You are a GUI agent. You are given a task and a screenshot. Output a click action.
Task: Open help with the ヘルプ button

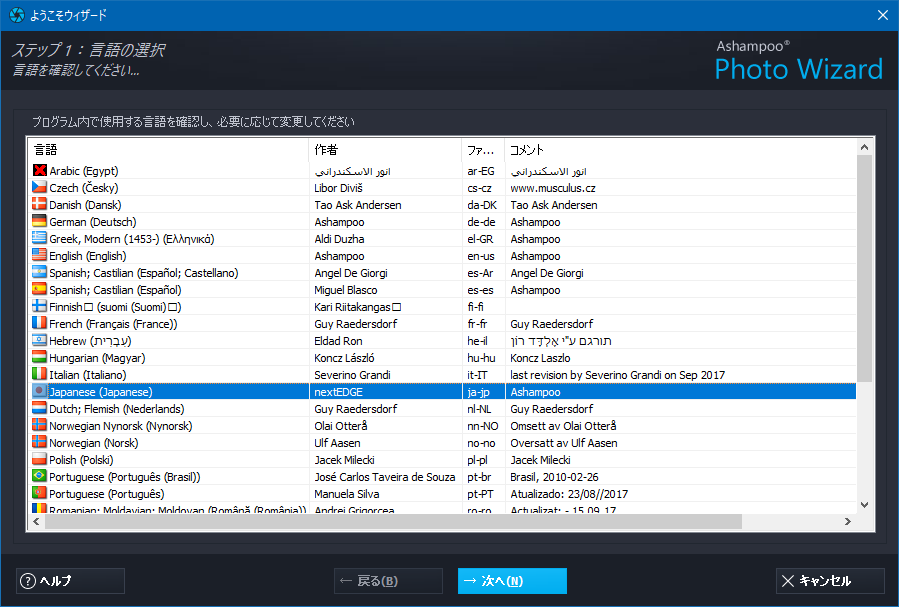click(71, 581)
